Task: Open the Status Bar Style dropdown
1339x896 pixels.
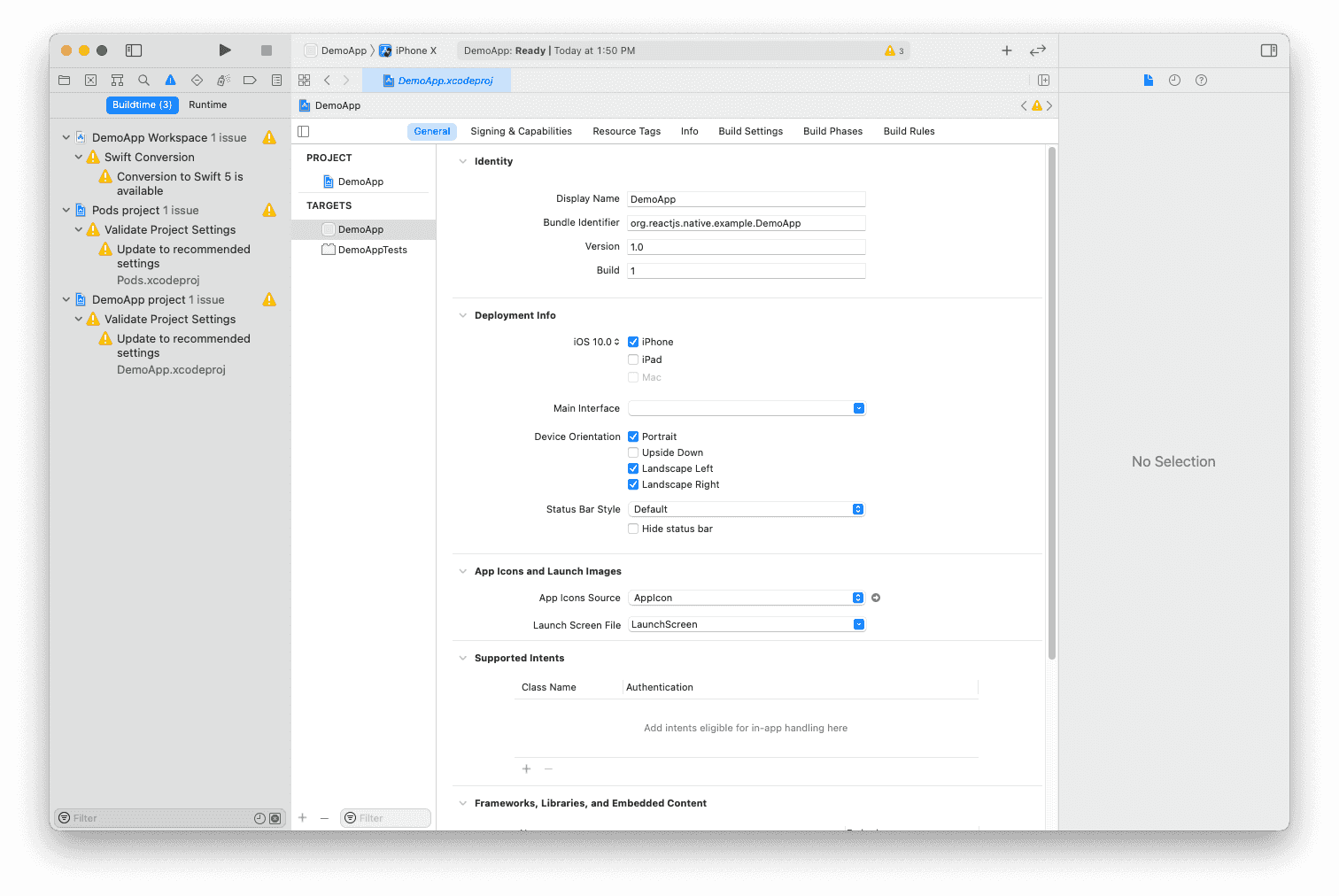Action: (x=747, y=509)
